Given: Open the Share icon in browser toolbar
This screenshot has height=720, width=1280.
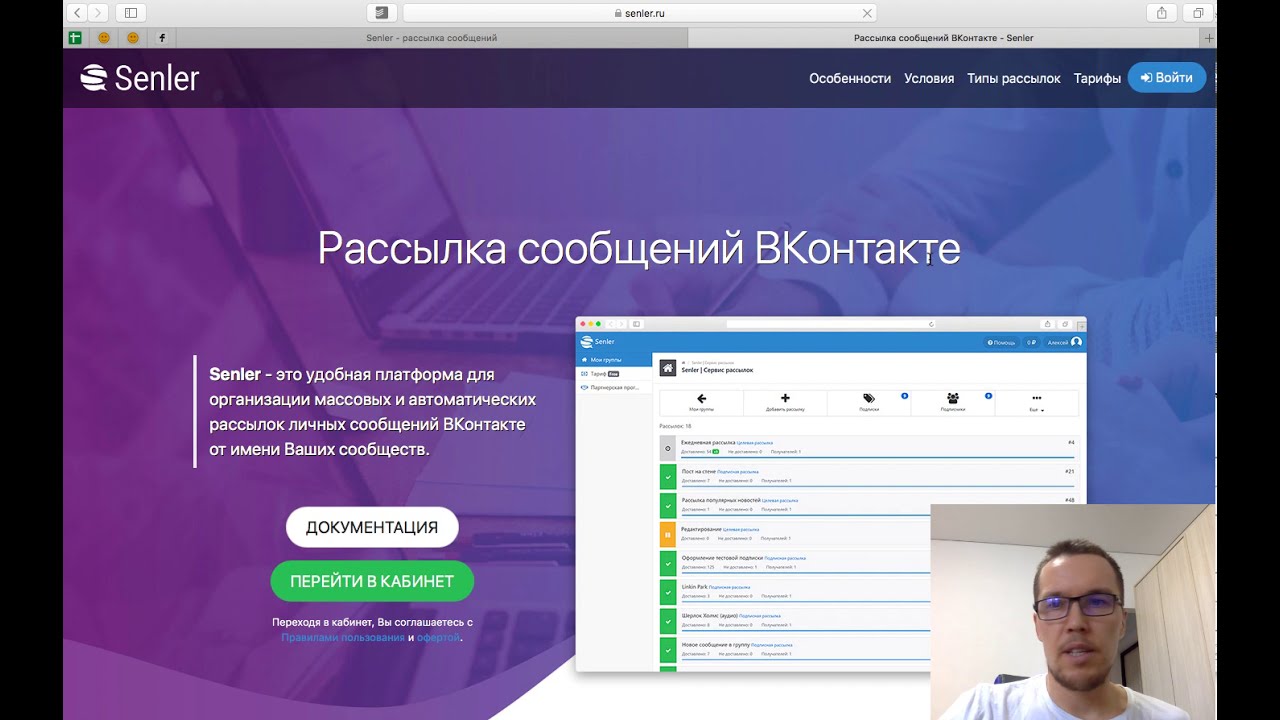Looking at the screenshot, I should [1161, 13].
